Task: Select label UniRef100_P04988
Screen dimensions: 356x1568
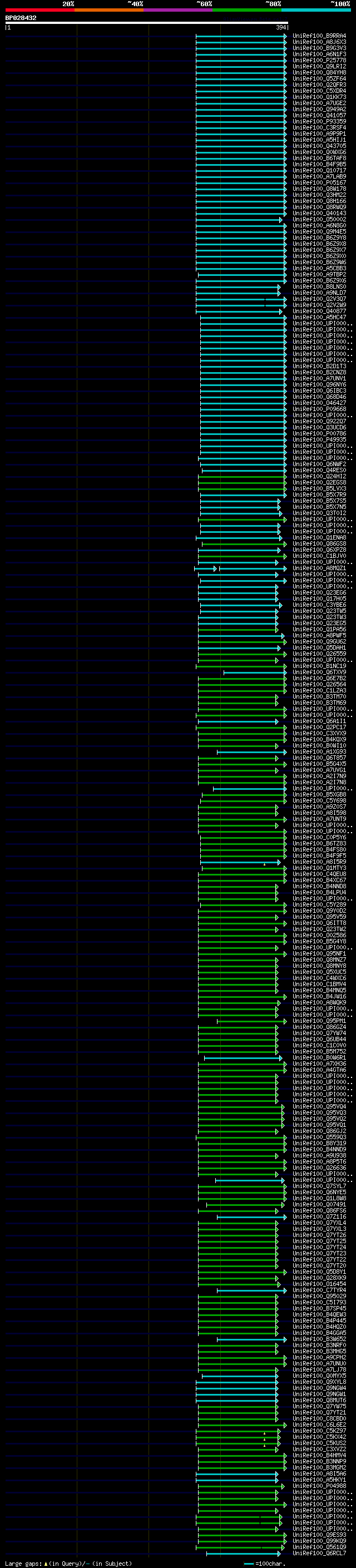Action: pyautogui.click(x=319, y=1486)
